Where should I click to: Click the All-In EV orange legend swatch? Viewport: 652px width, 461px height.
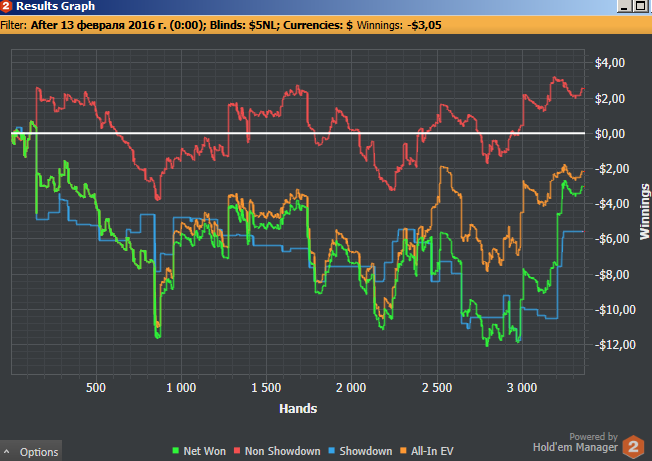(x=403, y=451)
